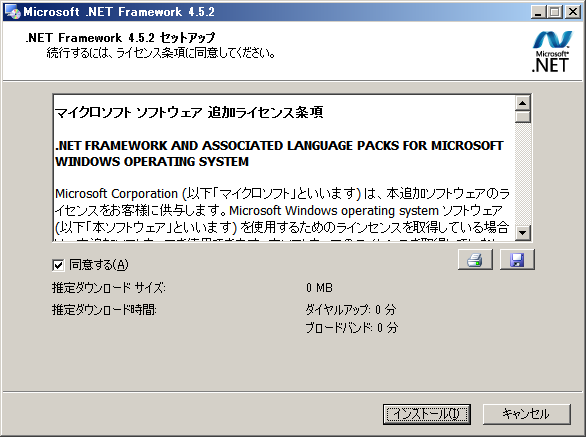The height and width of the screenshot is (437, 586).
Task: Click the bold .NET FRAMEWORK AND ASSOCIATED heading
Action: point(279,153)
